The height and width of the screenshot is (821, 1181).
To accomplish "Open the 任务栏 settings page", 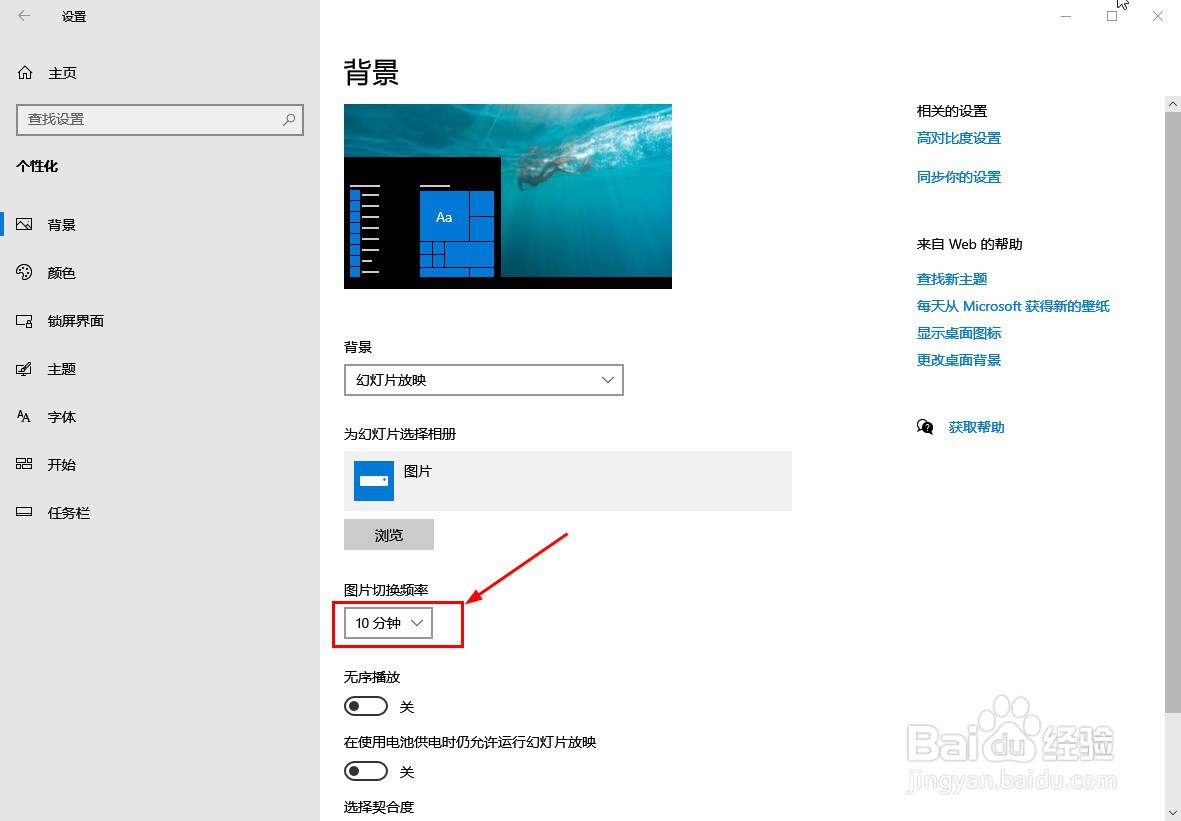I will tap(160, 513).
